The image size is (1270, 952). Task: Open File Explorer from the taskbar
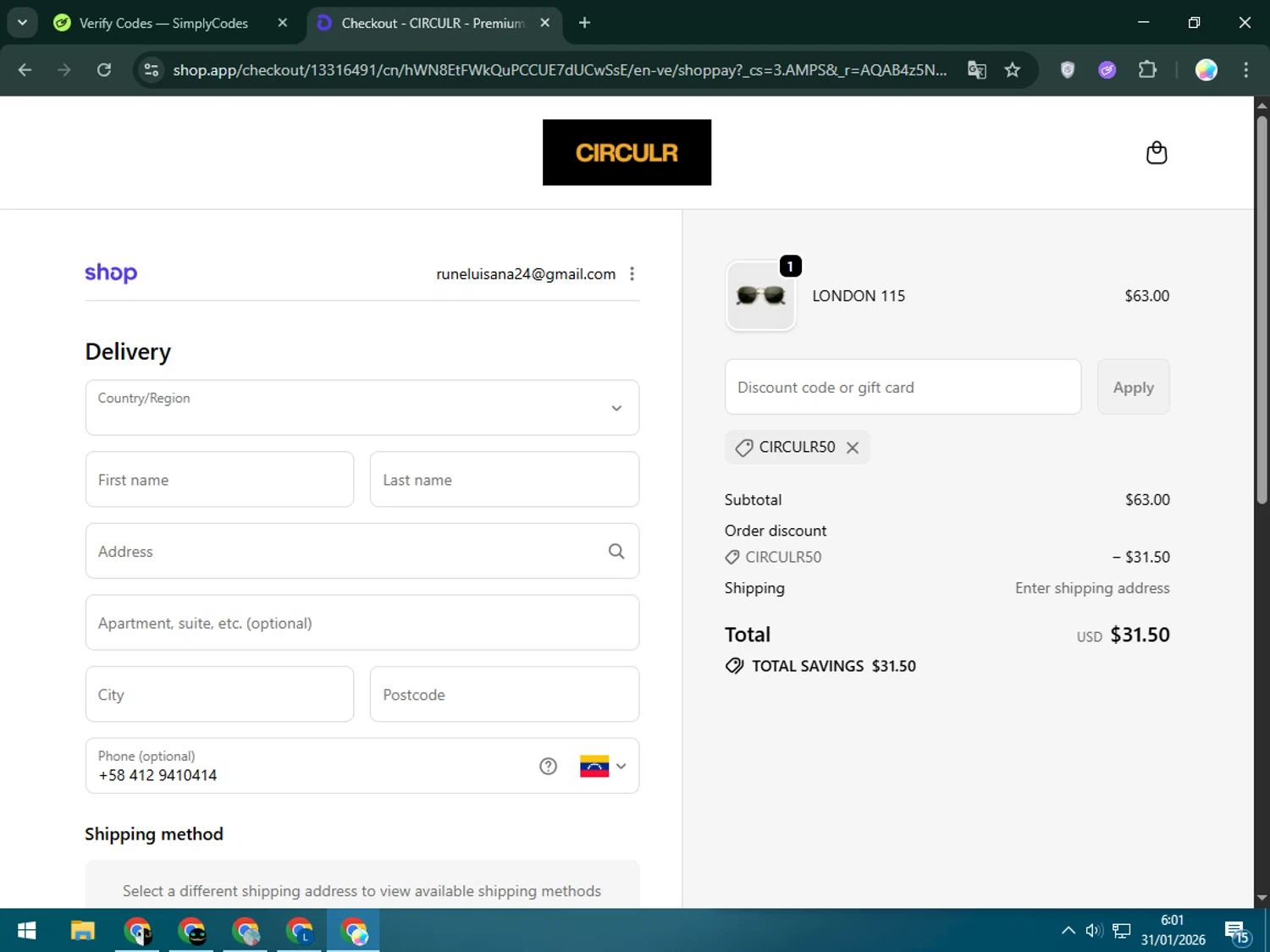pos(82,931)
